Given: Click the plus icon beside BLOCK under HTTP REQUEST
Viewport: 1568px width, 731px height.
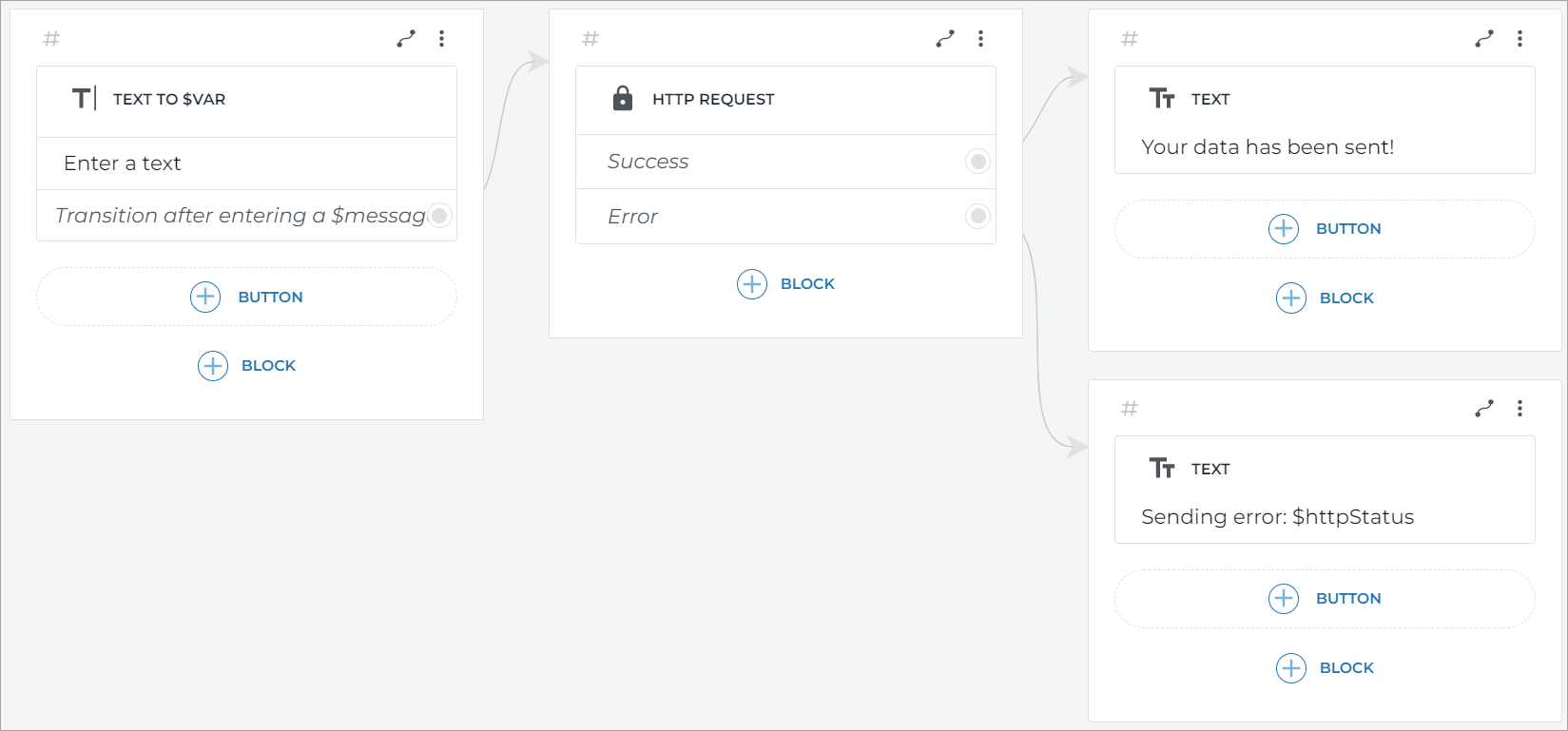Looking at the screenshot, I should tap(752, 283).
